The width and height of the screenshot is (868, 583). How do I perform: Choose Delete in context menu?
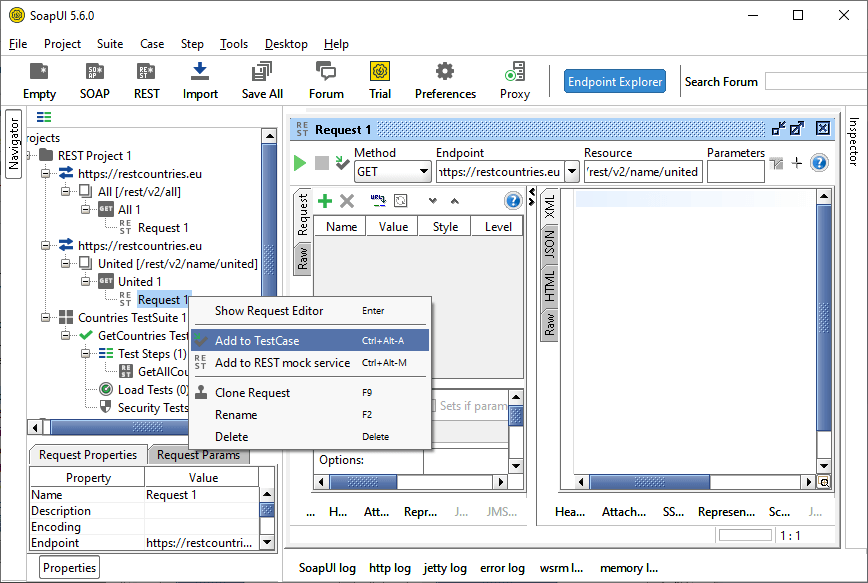309,436
